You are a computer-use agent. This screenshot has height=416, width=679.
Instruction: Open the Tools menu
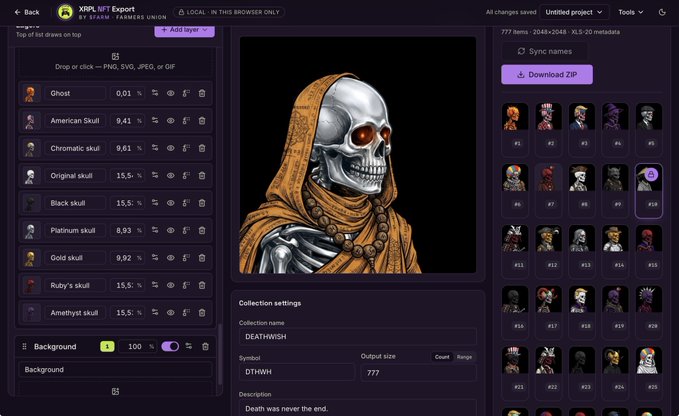coord(630,12)
